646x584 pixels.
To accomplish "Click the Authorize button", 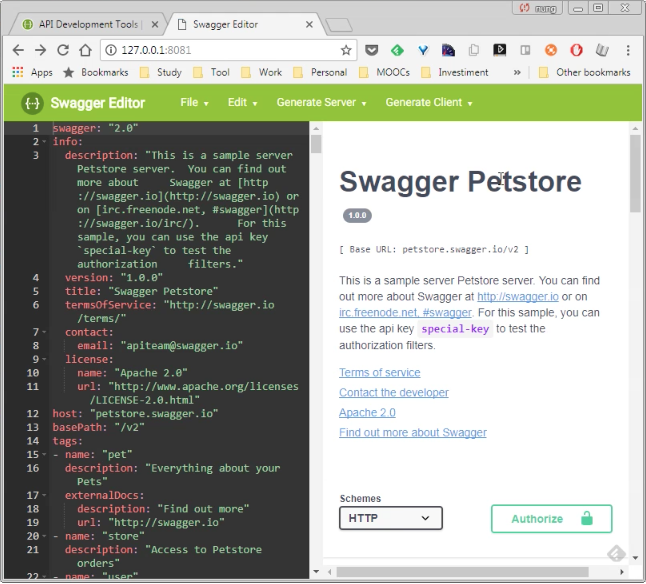I will pyautogui.click(x=551, y=519).
